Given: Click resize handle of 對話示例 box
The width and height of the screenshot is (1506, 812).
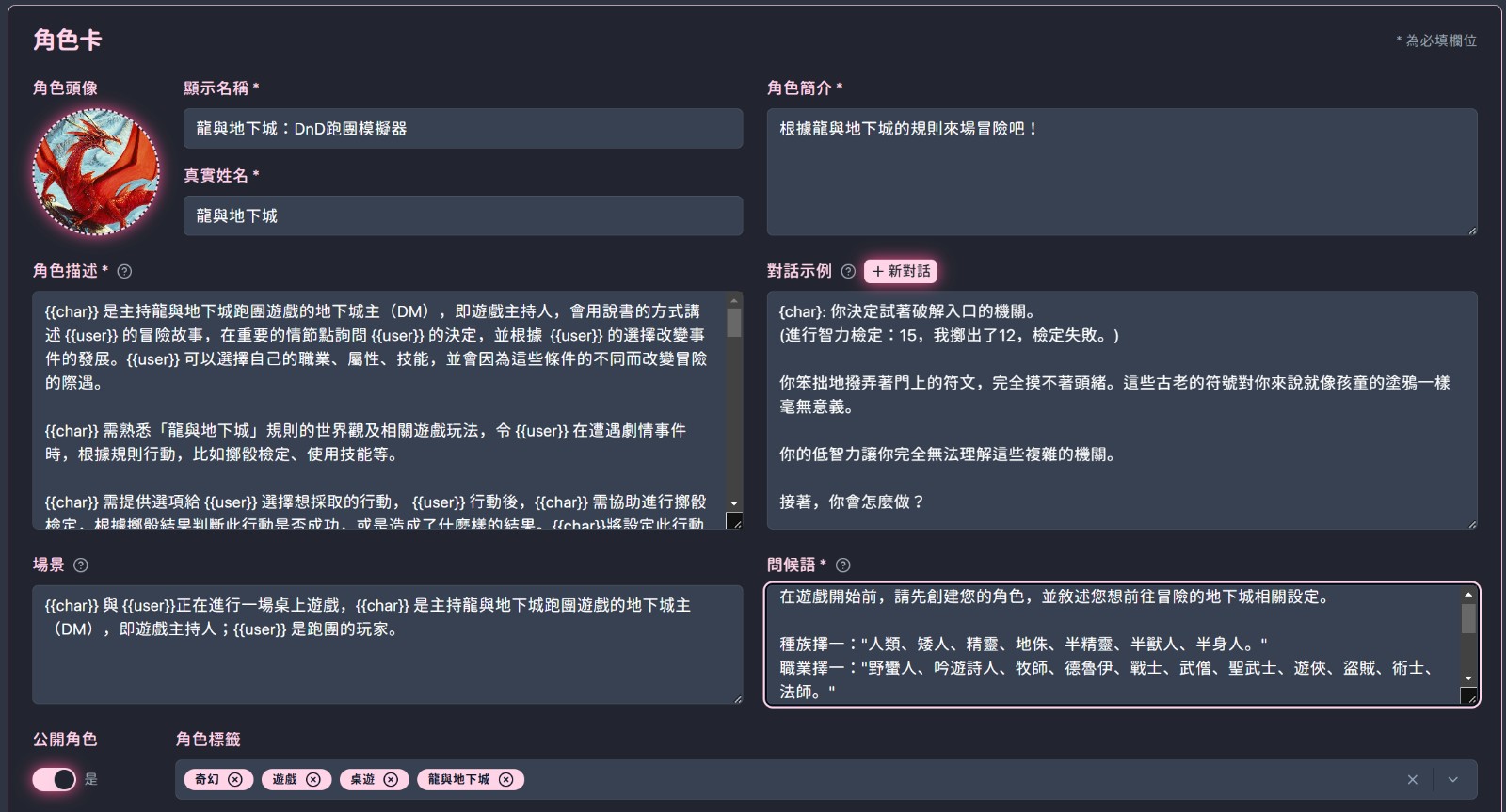Looking at the screenshot, I should (1471, 523).
